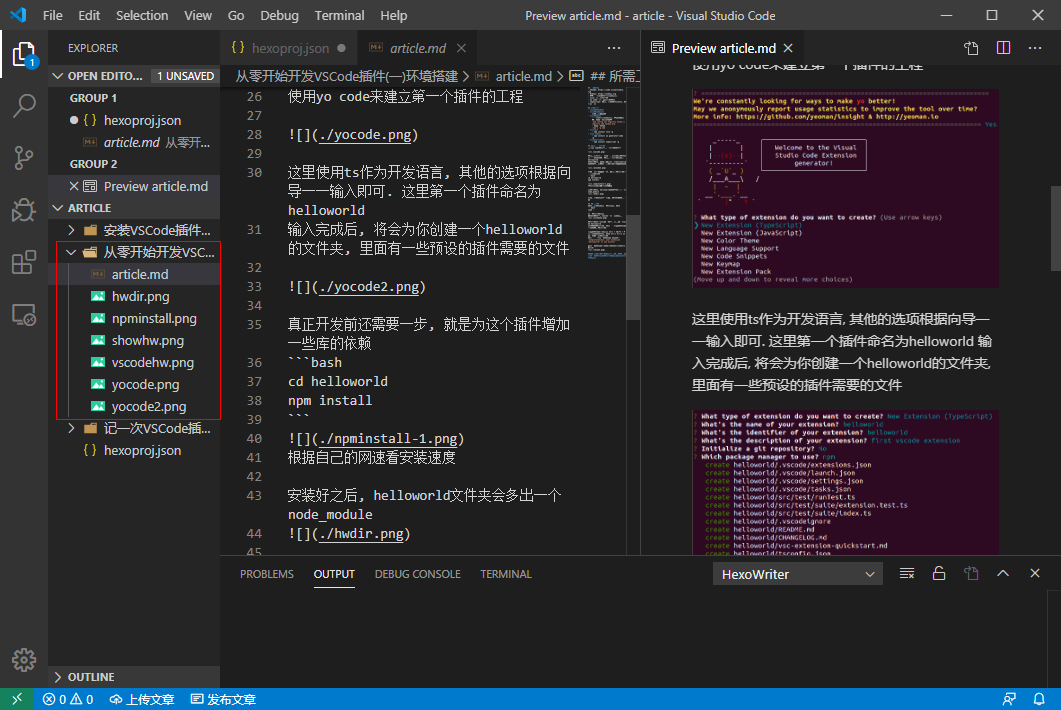This screenshot has width=1061, height=710.
Task: Follow ./hwdir.png link on line 44
Action: 361,533
